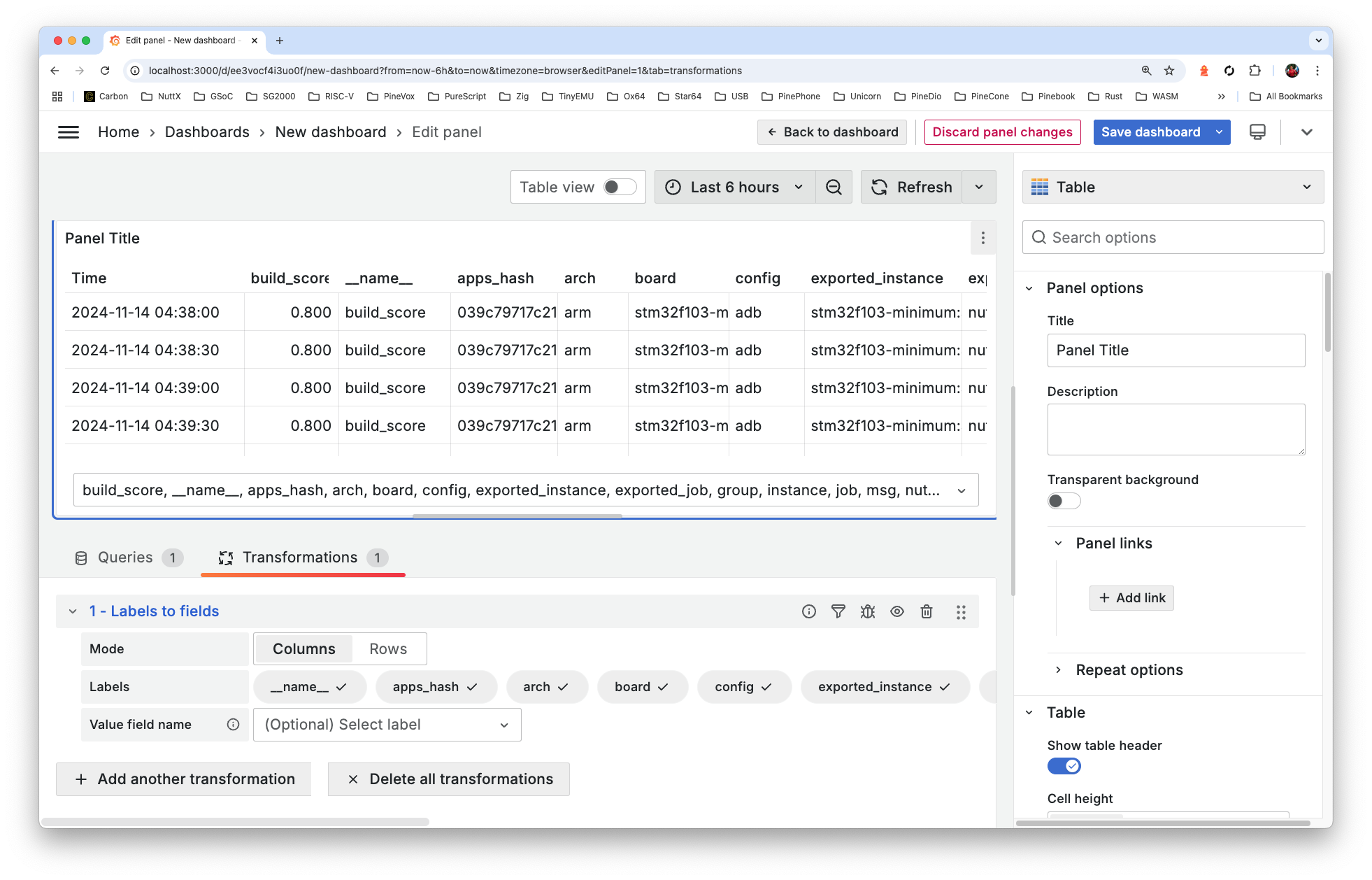
Task: Open the field selector dropdown below table
Action: (525, 490)
